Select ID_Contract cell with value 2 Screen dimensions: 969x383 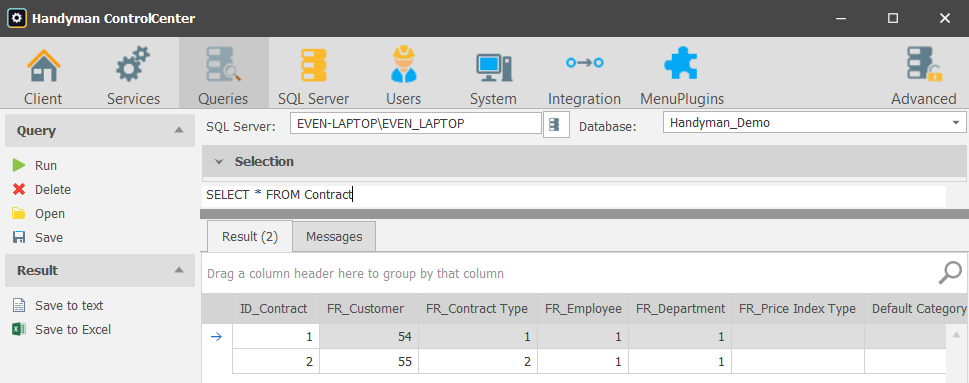(276, 361)
